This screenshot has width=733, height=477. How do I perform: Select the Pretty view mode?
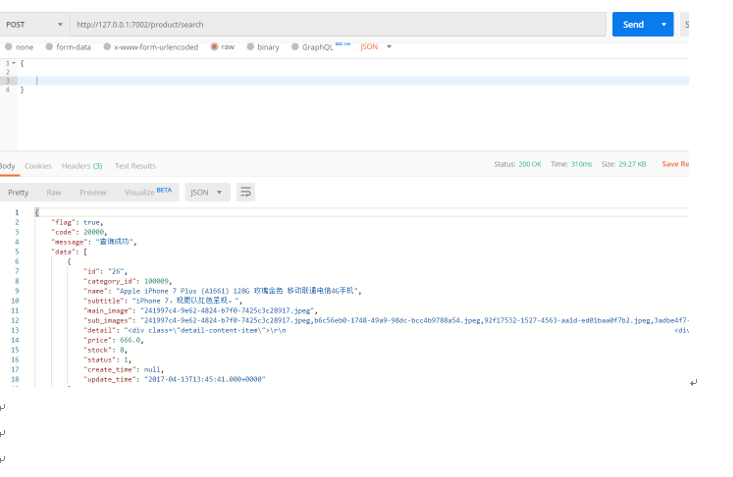click(x=18, y=192)
